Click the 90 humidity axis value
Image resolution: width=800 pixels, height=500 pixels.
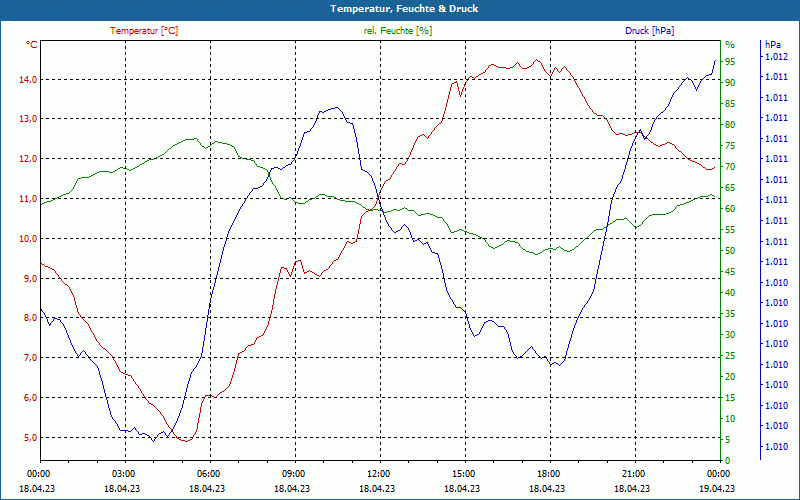point(730,82)
